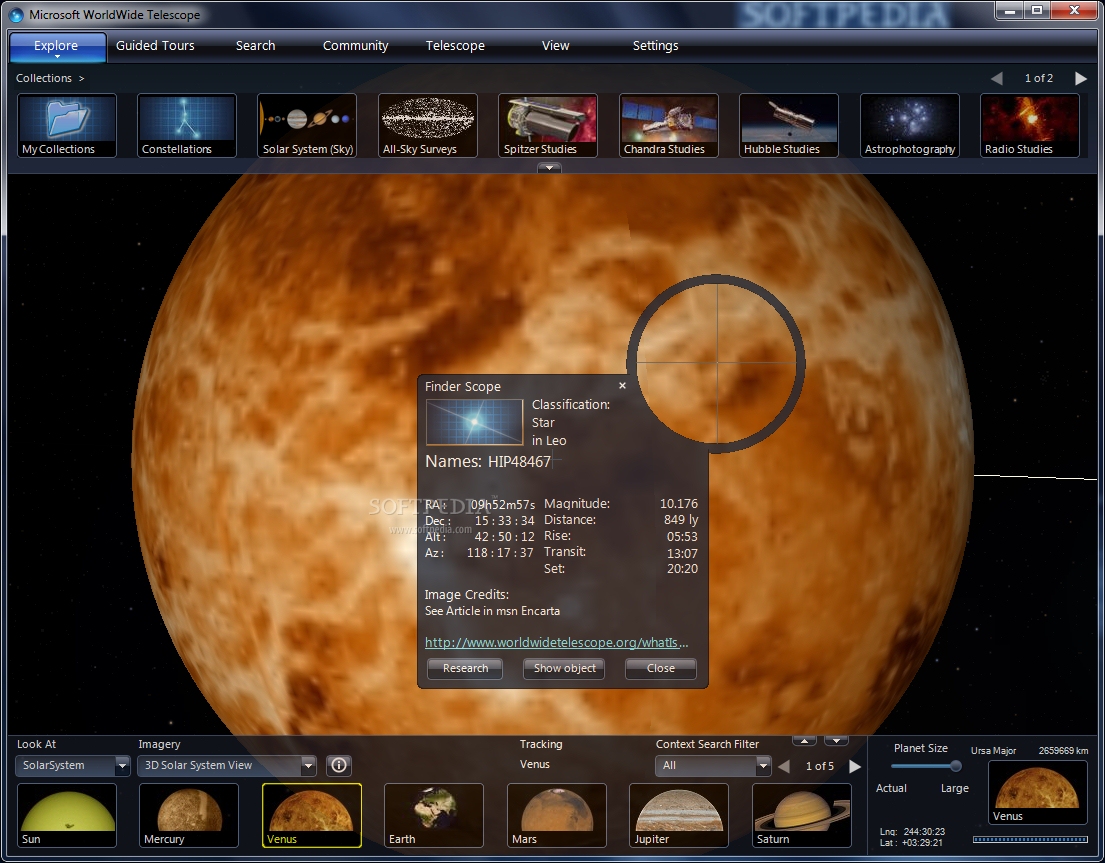The image size is (1105, 863).
Task: Open the Settings tab
Action: coord(655,46)
